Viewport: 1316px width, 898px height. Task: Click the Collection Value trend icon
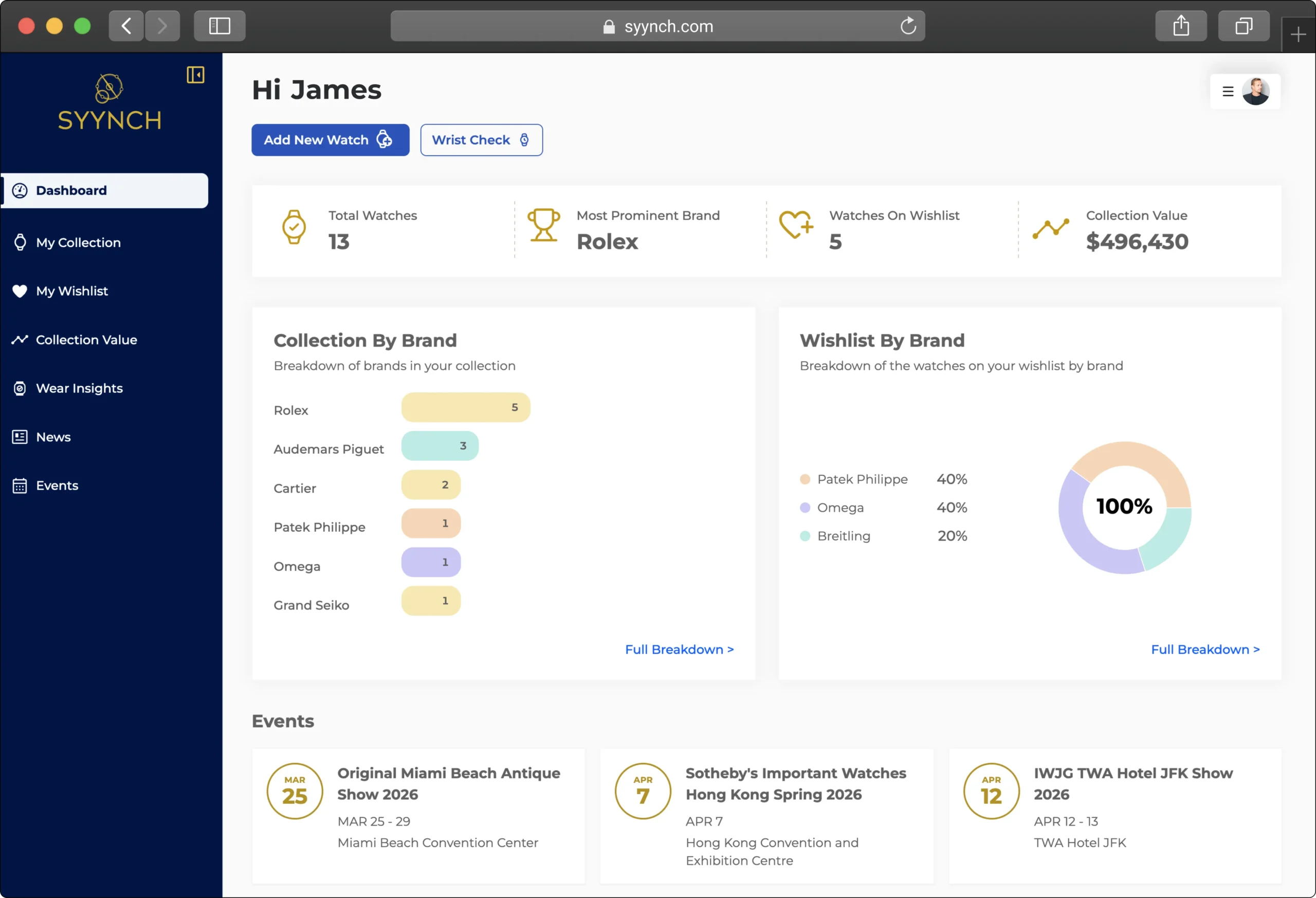click(x=20, y=340)
